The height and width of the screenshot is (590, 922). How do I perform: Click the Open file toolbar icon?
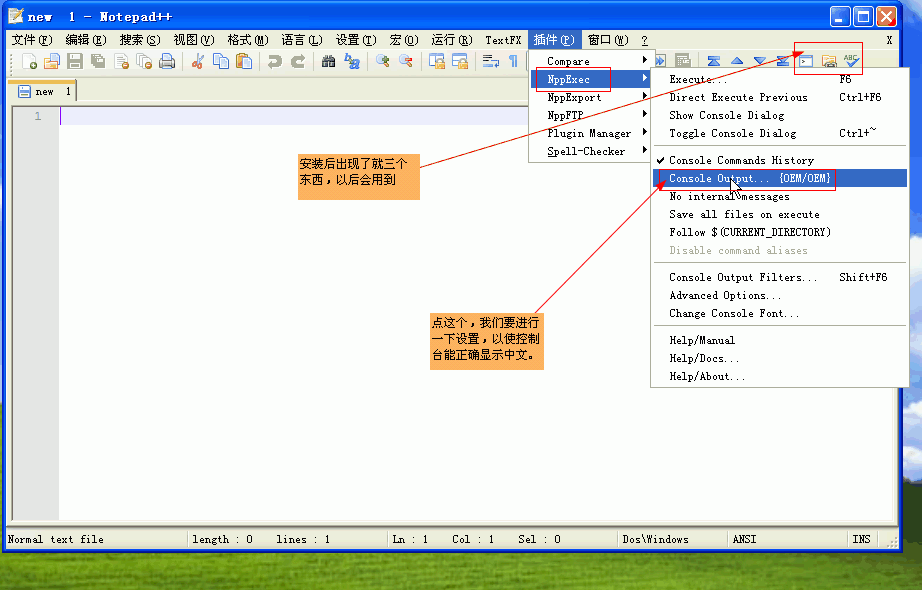click(x=52, y=61)
